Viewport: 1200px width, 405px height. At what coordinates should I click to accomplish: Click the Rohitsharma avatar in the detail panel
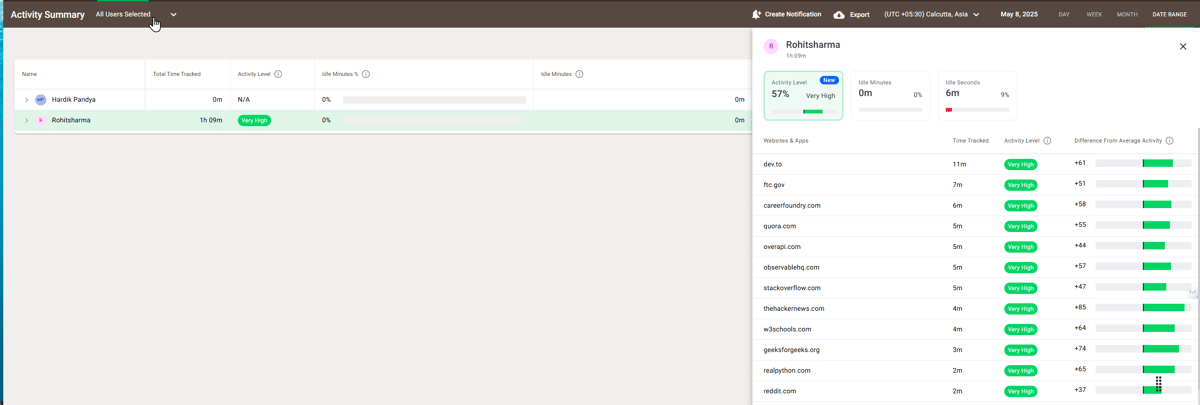point(771,47)
